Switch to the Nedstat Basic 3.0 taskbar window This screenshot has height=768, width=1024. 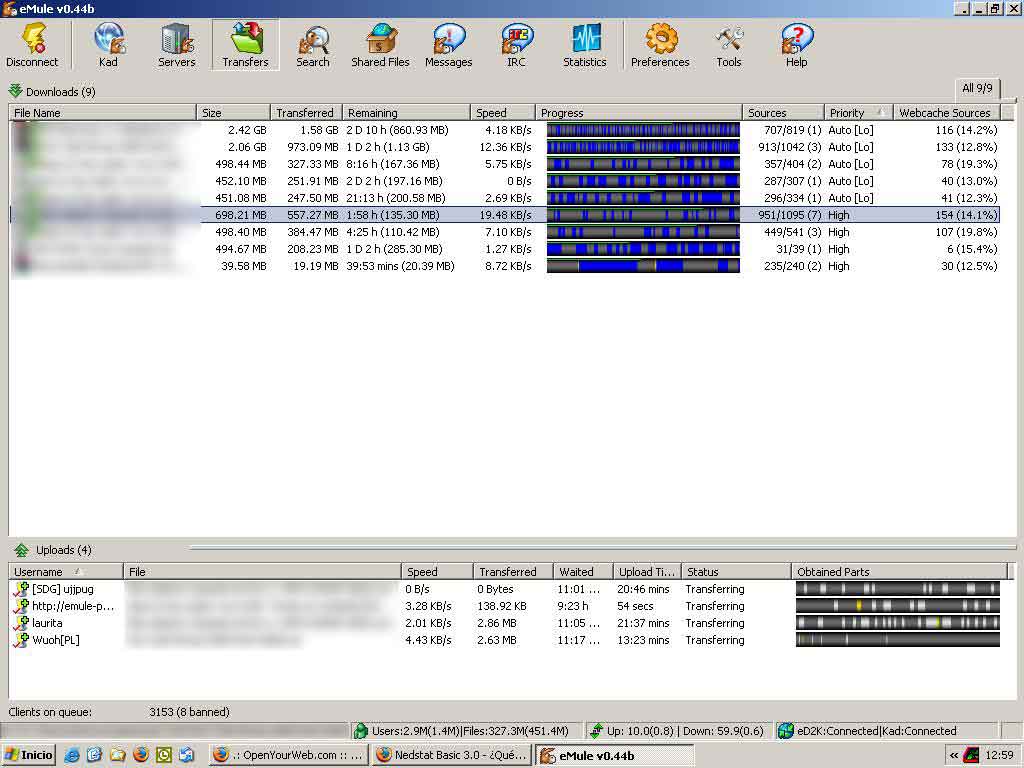point(452,755)
